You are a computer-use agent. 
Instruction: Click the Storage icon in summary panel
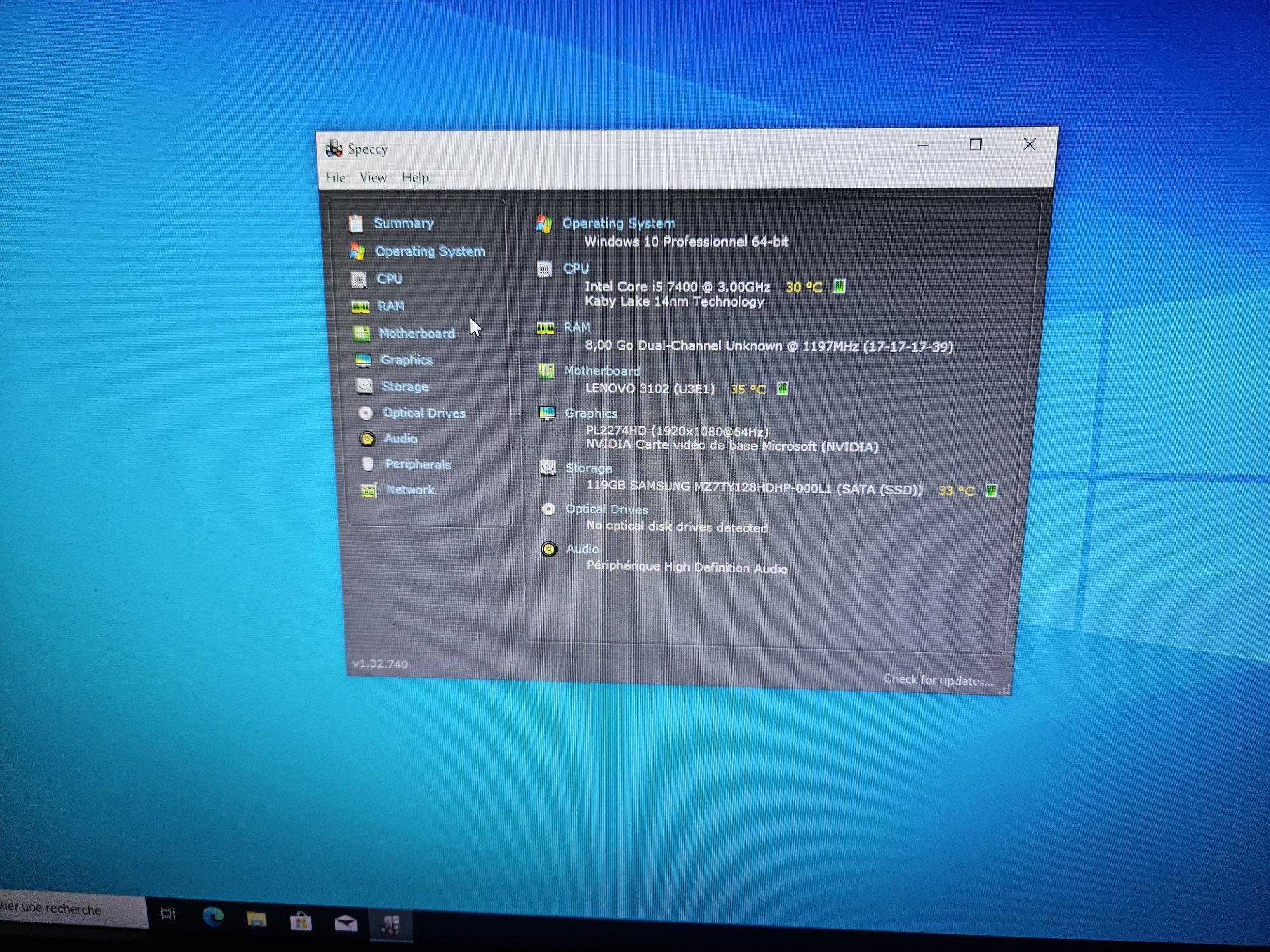point(547,468)
